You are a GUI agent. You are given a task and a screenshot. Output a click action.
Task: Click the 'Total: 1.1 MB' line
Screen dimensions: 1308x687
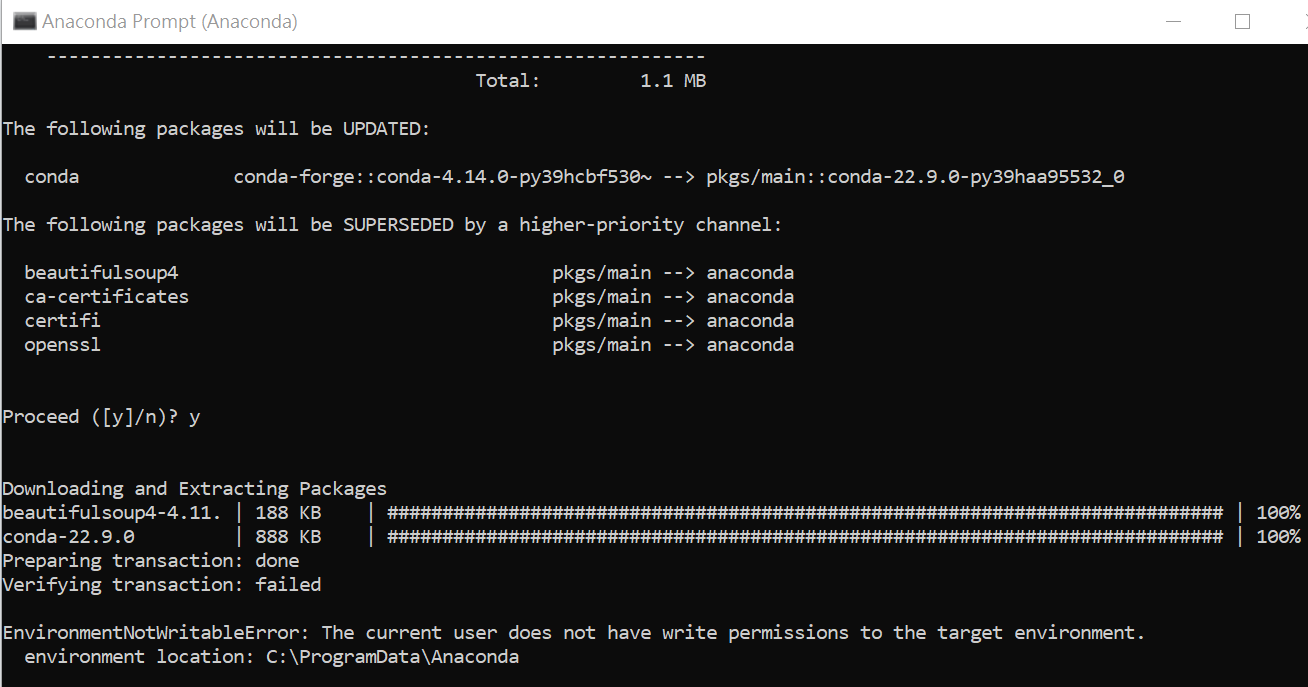[591, 81]
